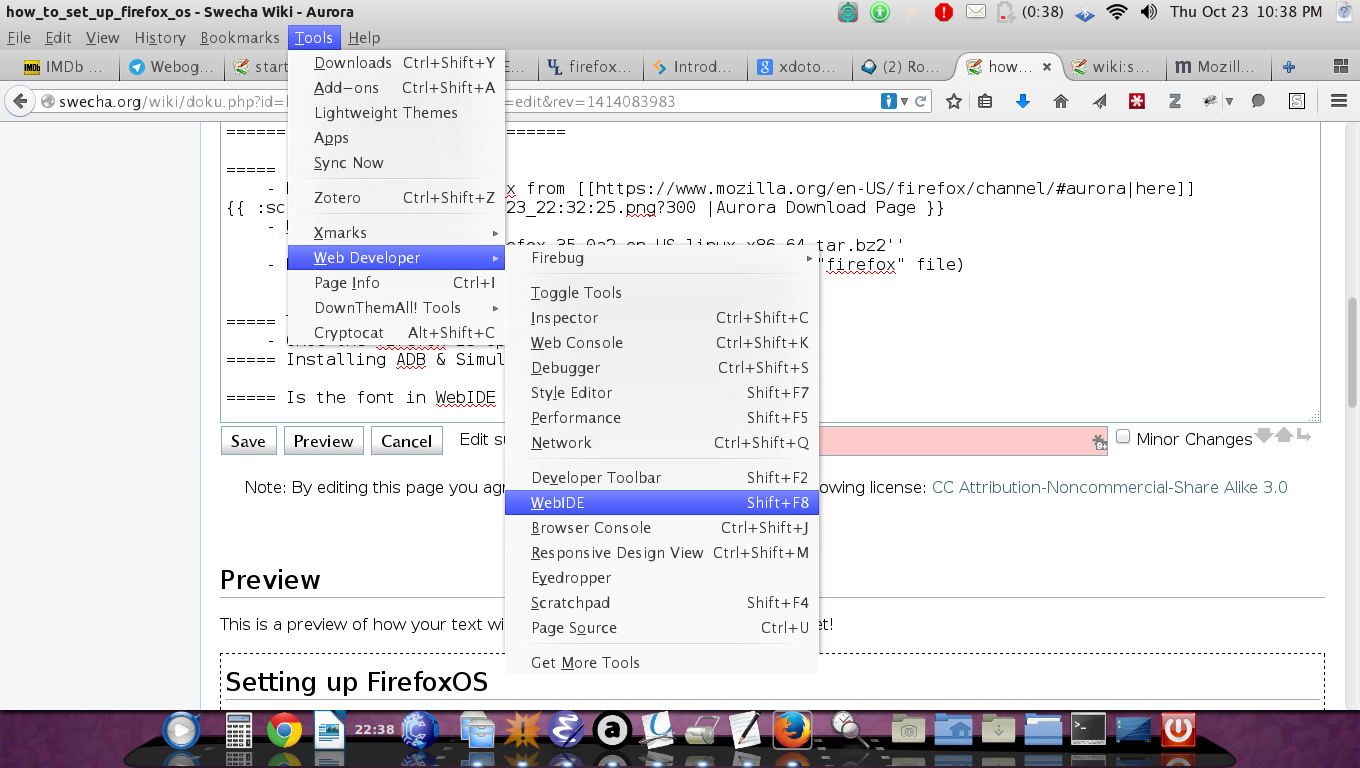The height and width of the screenshot is (768, 1360).
Task: Click the S extension icon in toolbar
Action: (x=1297, y=101)
